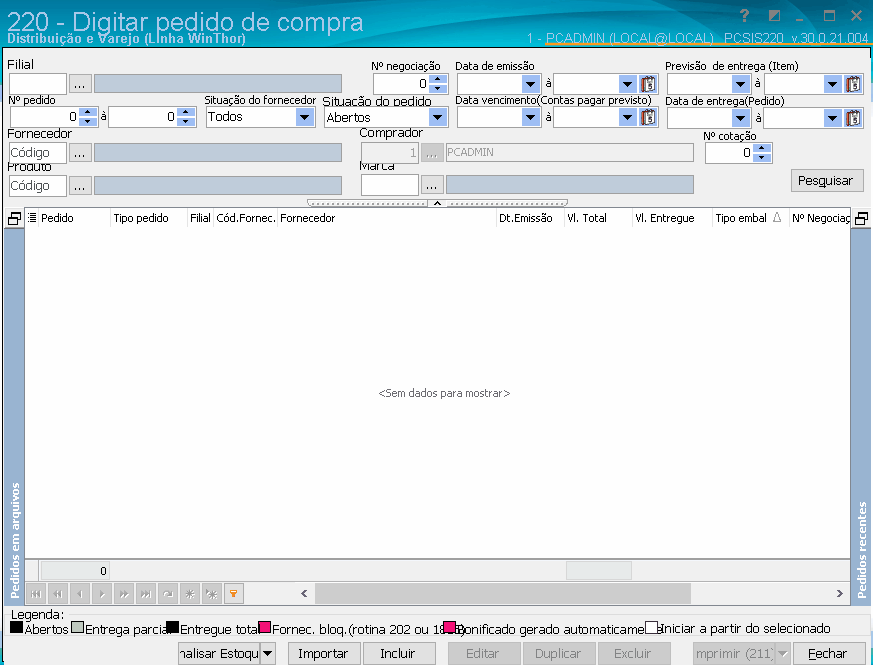Open Data vencimento start date dropdown

click(x=531, y=118)
